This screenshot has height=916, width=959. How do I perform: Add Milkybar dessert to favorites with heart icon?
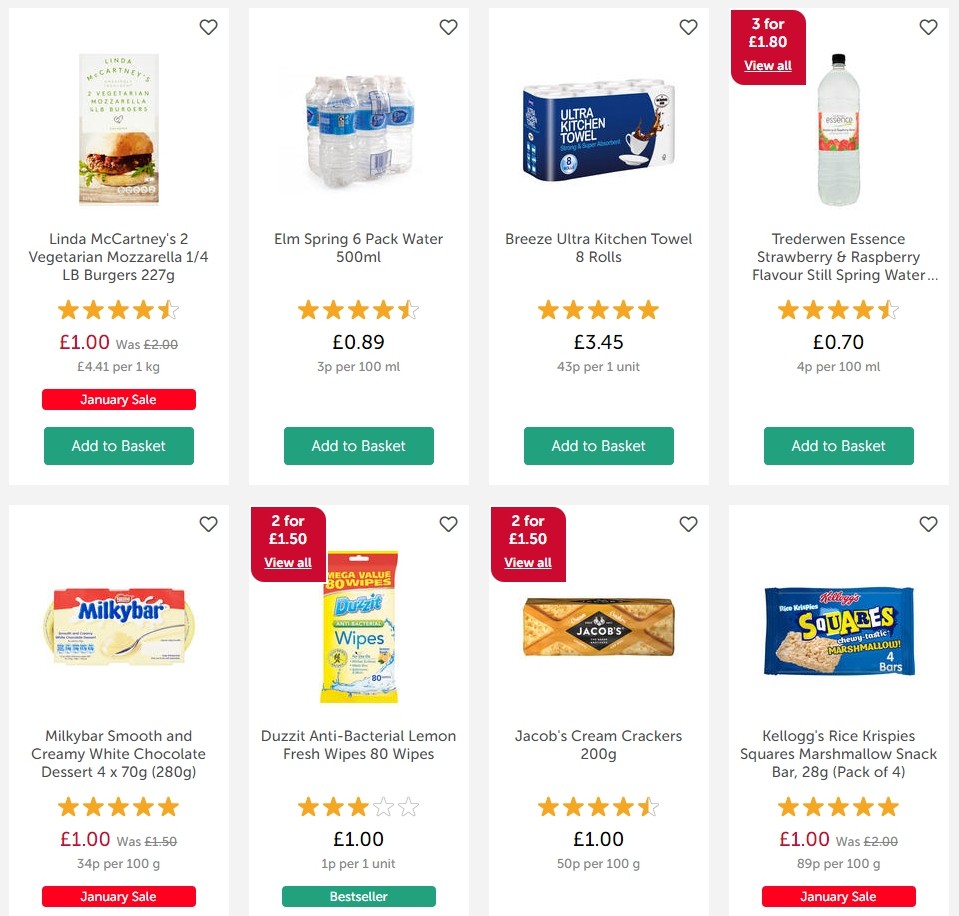[x=208, y=524]
